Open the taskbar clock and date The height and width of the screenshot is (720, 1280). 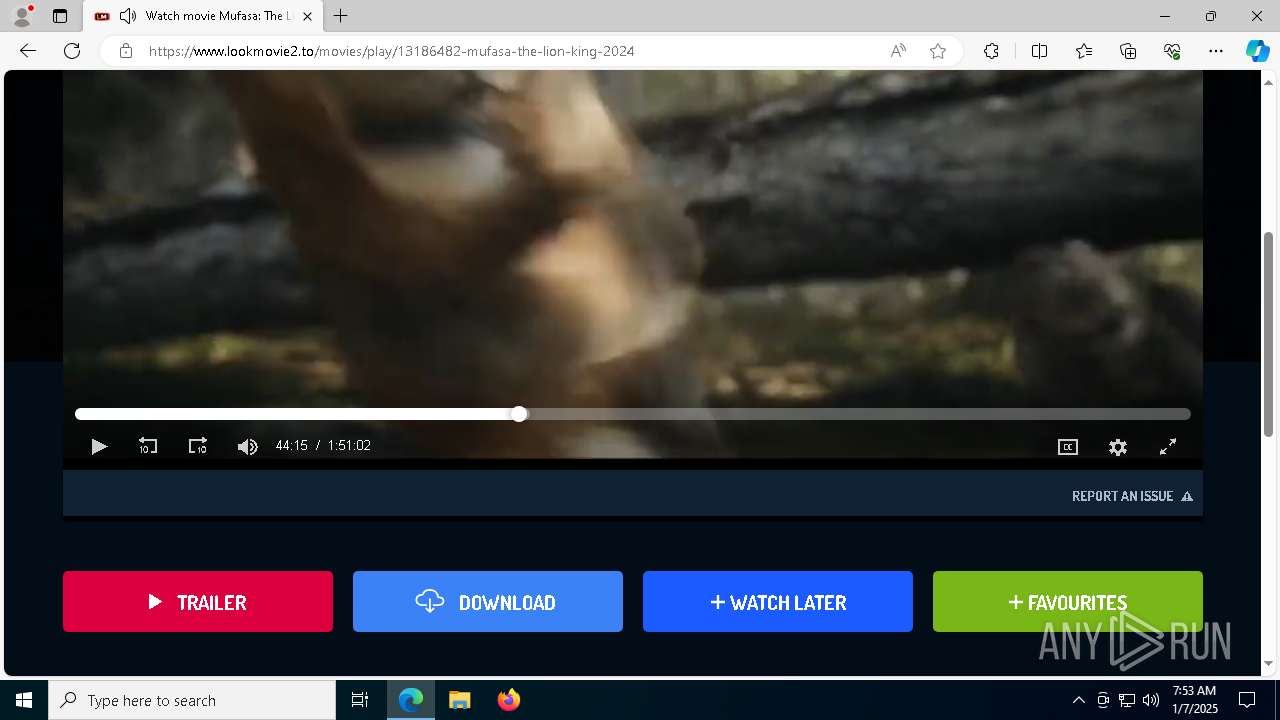pyautogui.click(x=1194, y=700)
